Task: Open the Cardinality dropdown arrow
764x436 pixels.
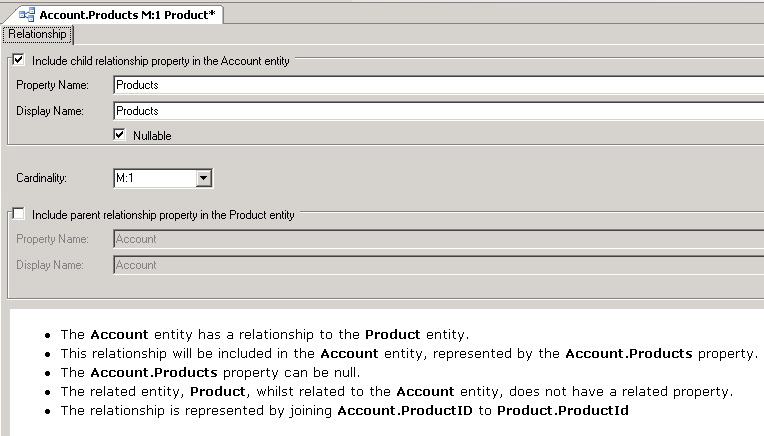Action: [204, 178]
